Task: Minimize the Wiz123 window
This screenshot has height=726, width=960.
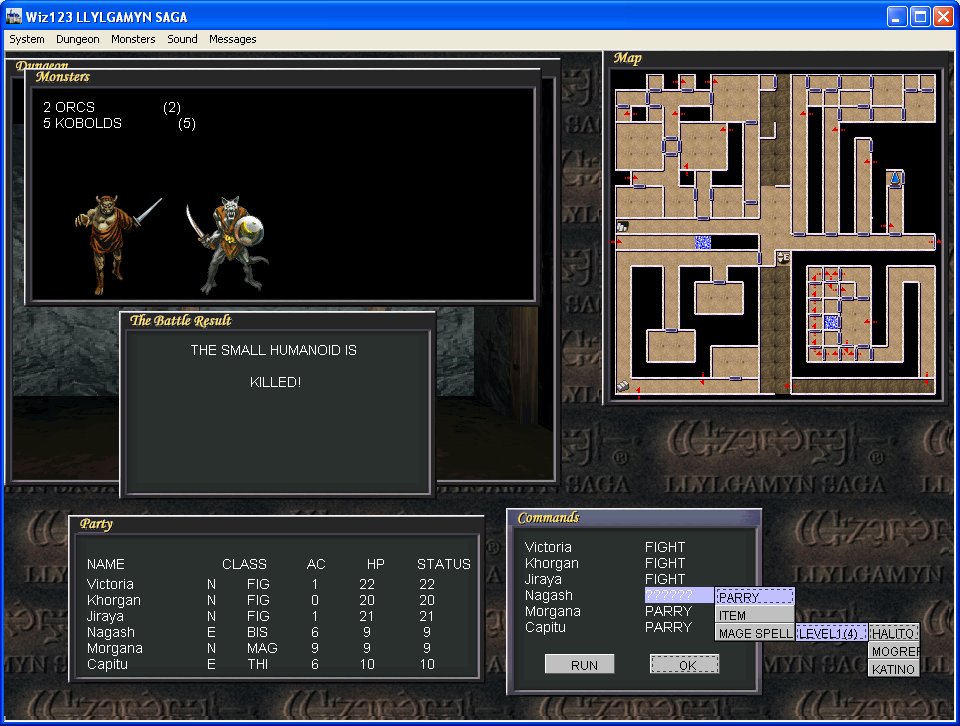Action: point(896,17)
